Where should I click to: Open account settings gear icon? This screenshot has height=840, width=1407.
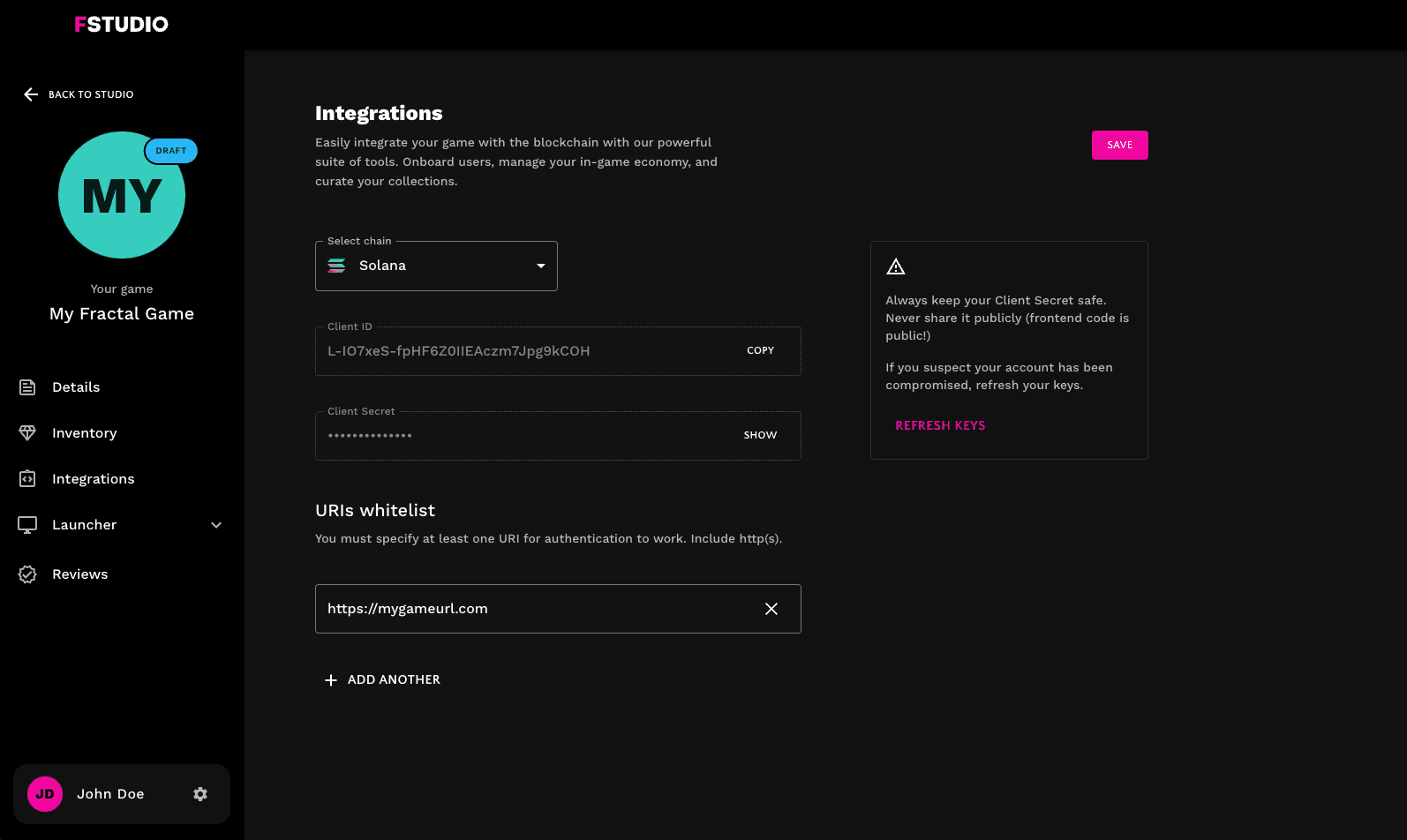(x=200, y=794)
